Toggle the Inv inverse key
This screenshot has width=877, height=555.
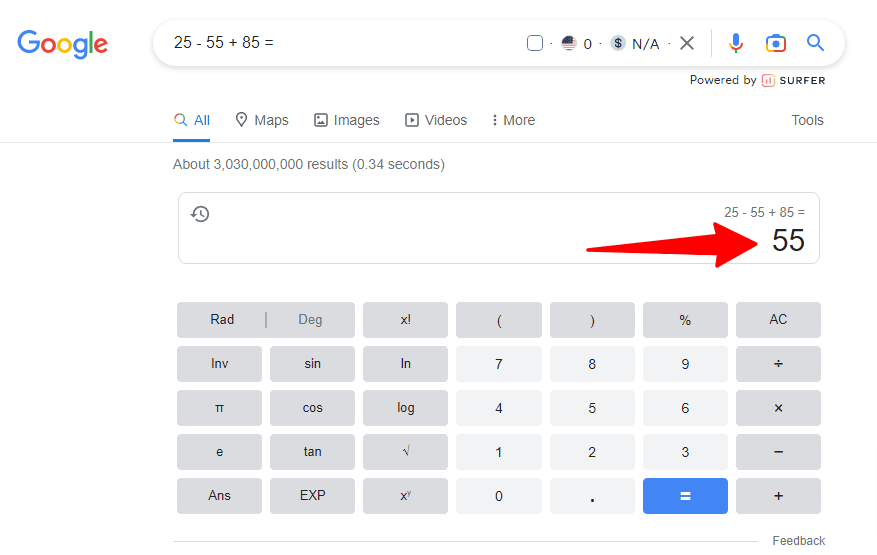tap(219, 364)
